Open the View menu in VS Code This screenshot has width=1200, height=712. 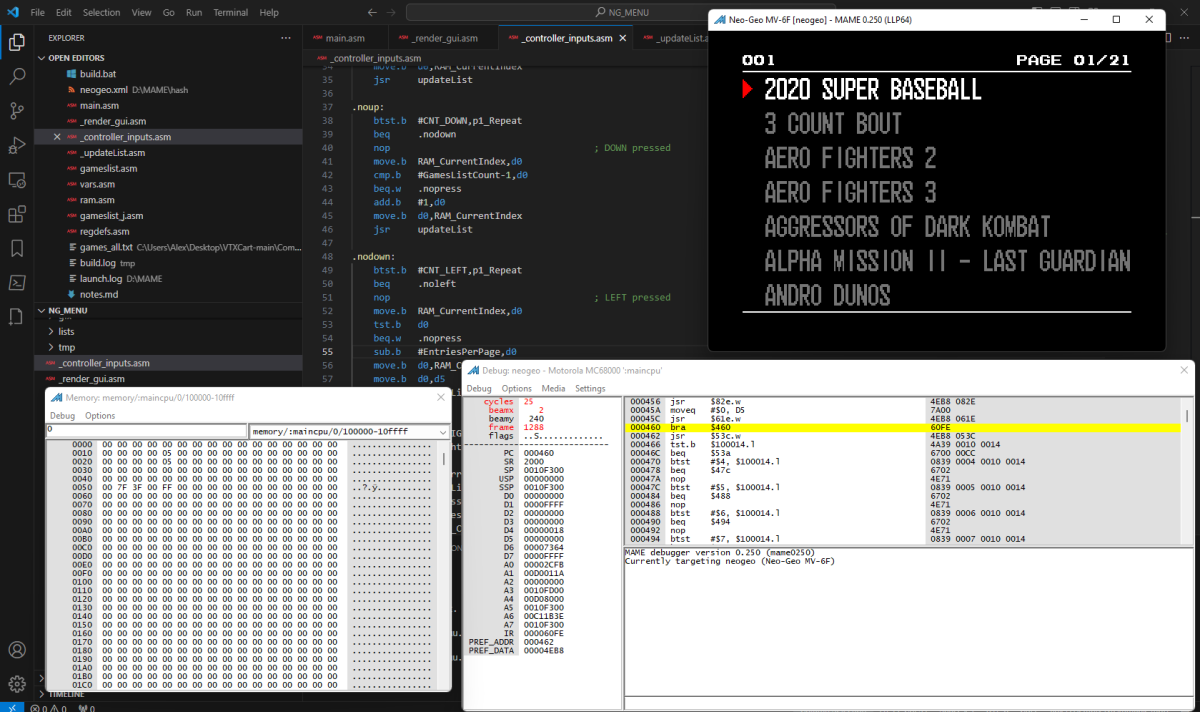click(x=141, y=13)
